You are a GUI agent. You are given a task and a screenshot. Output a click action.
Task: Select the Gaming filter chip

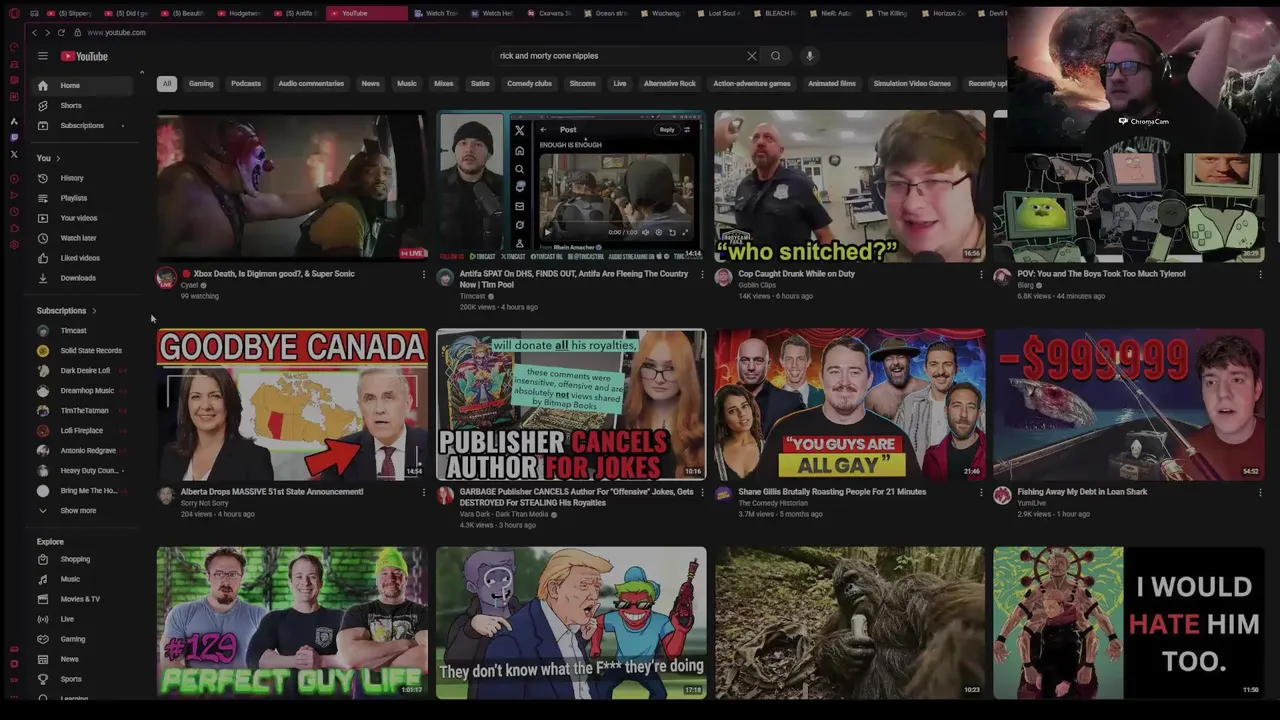point(201,84)
